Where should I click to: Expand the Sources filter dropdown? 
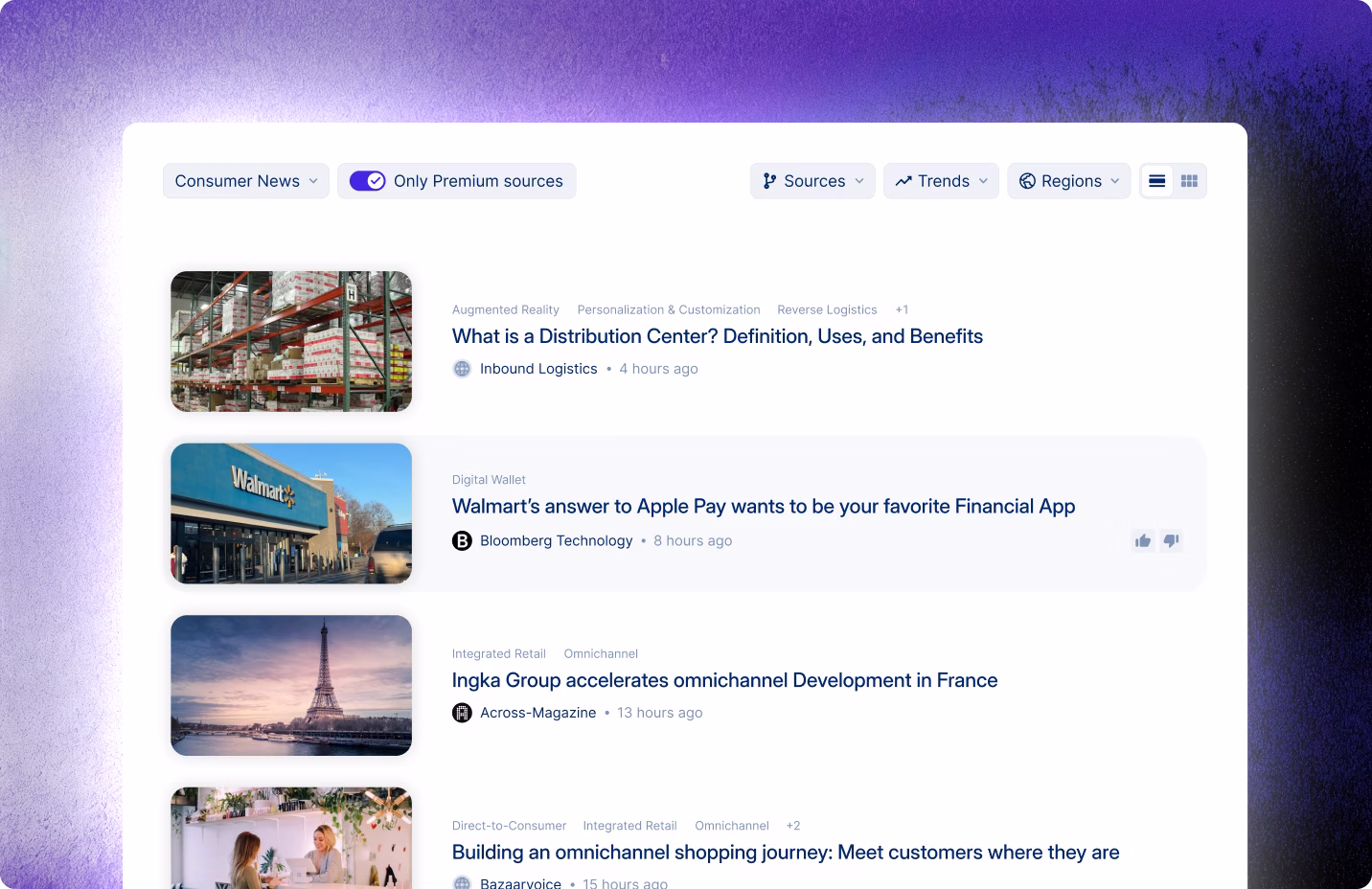coord(812,181)
